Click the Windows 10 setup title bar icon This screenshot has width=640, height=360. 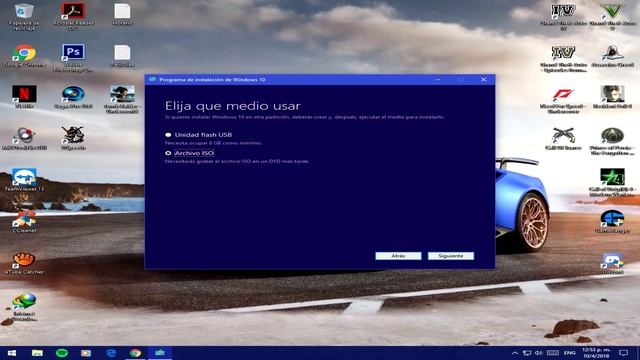(153, 80)
